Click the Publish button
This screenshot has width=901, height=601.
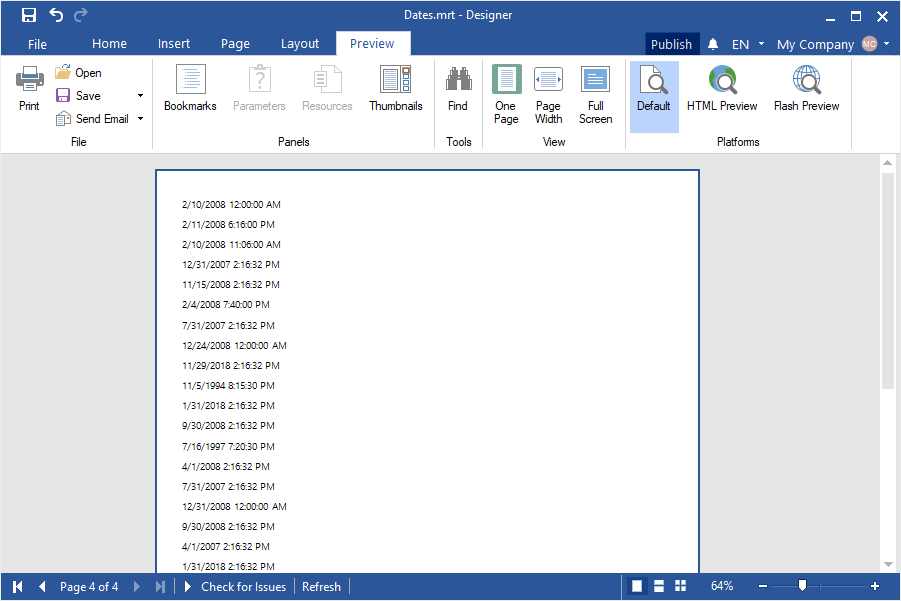coord(671,44)
